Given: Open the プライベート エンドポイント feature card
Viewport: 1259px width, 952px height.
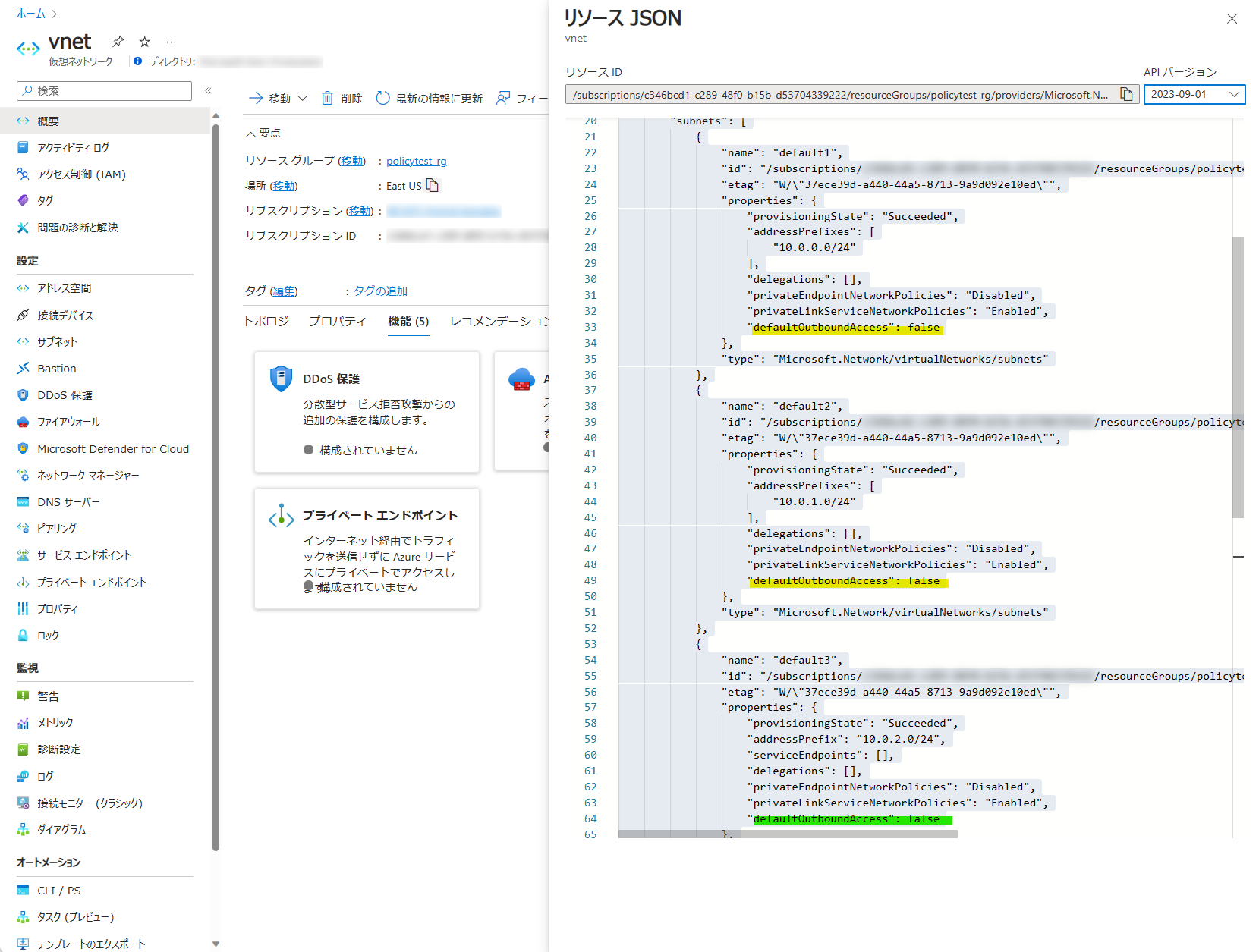Looking at the screenshot, I should tap(367, 548).
